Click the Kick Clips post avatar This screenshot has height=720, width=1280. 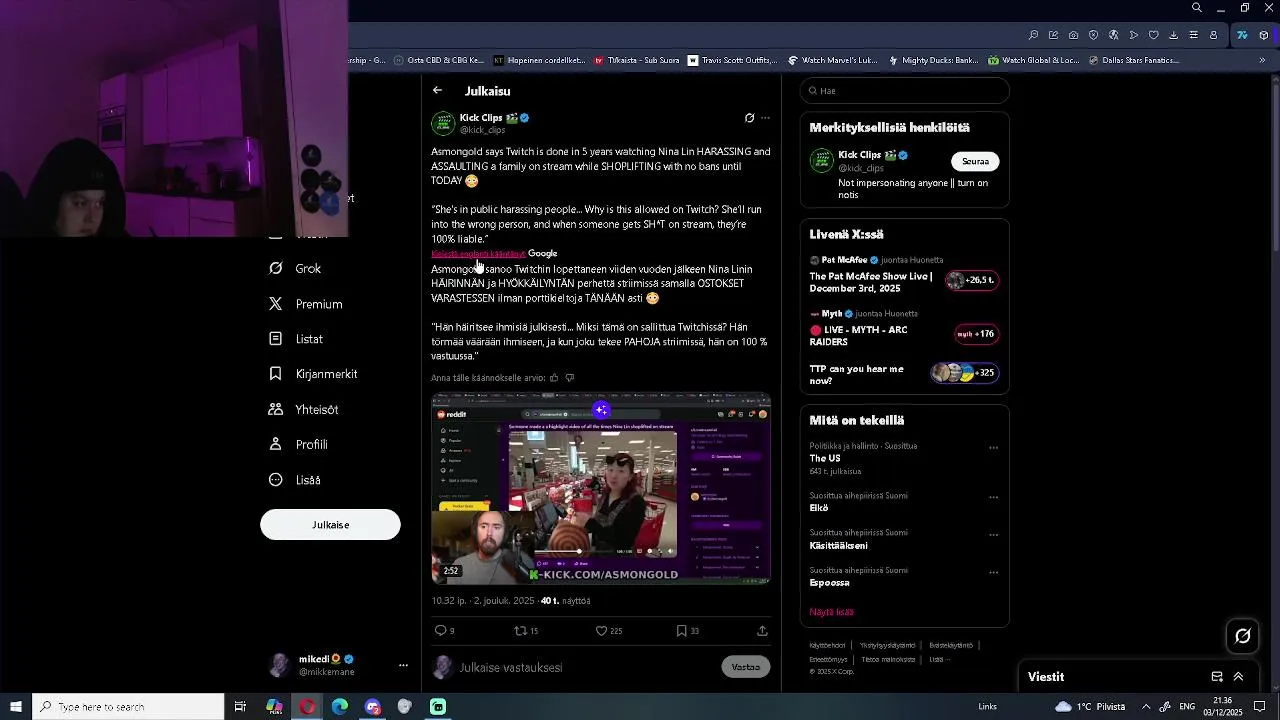[443, 123]
